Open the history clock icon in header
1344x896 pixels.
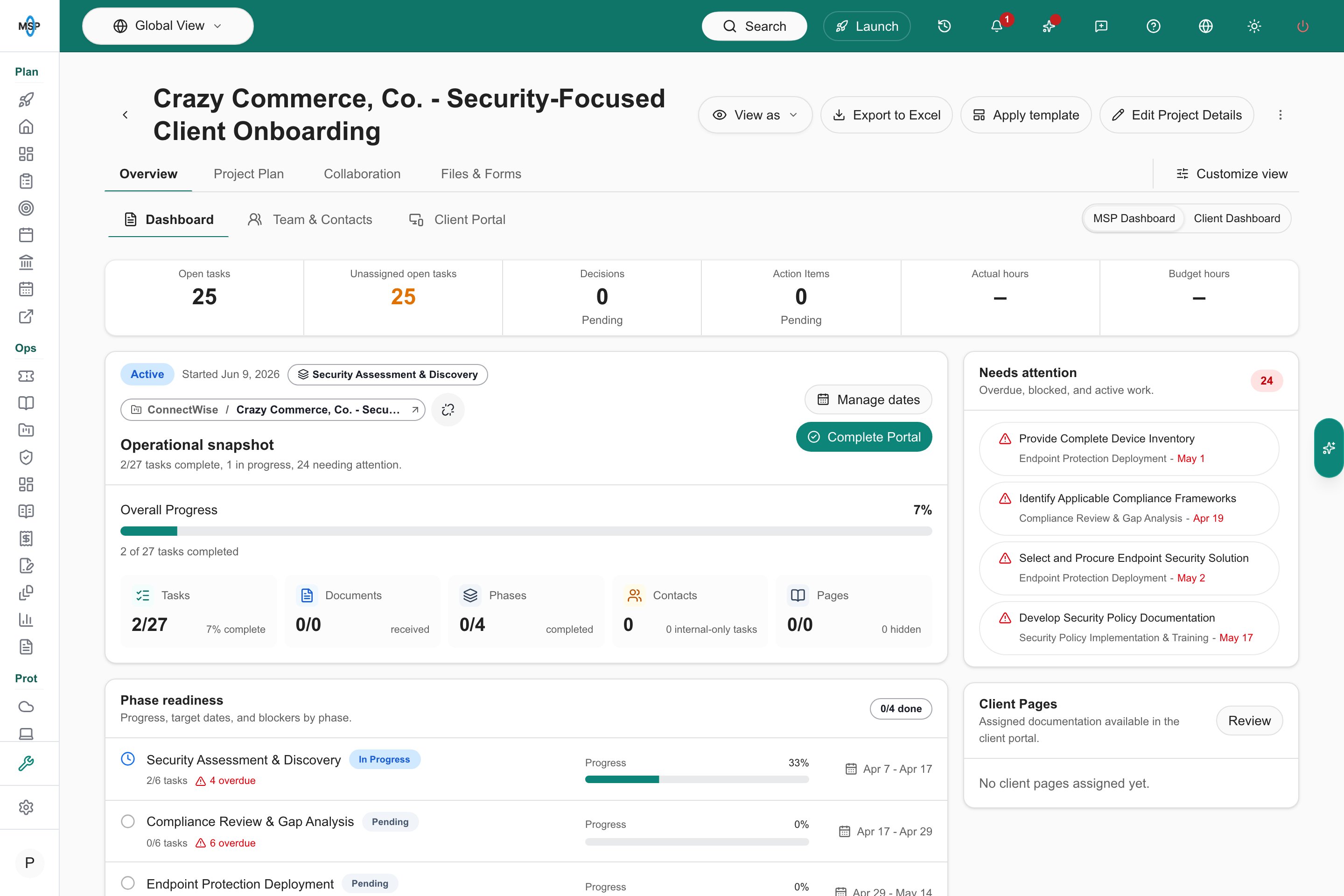pyautogui.click(x=944, y=26)
